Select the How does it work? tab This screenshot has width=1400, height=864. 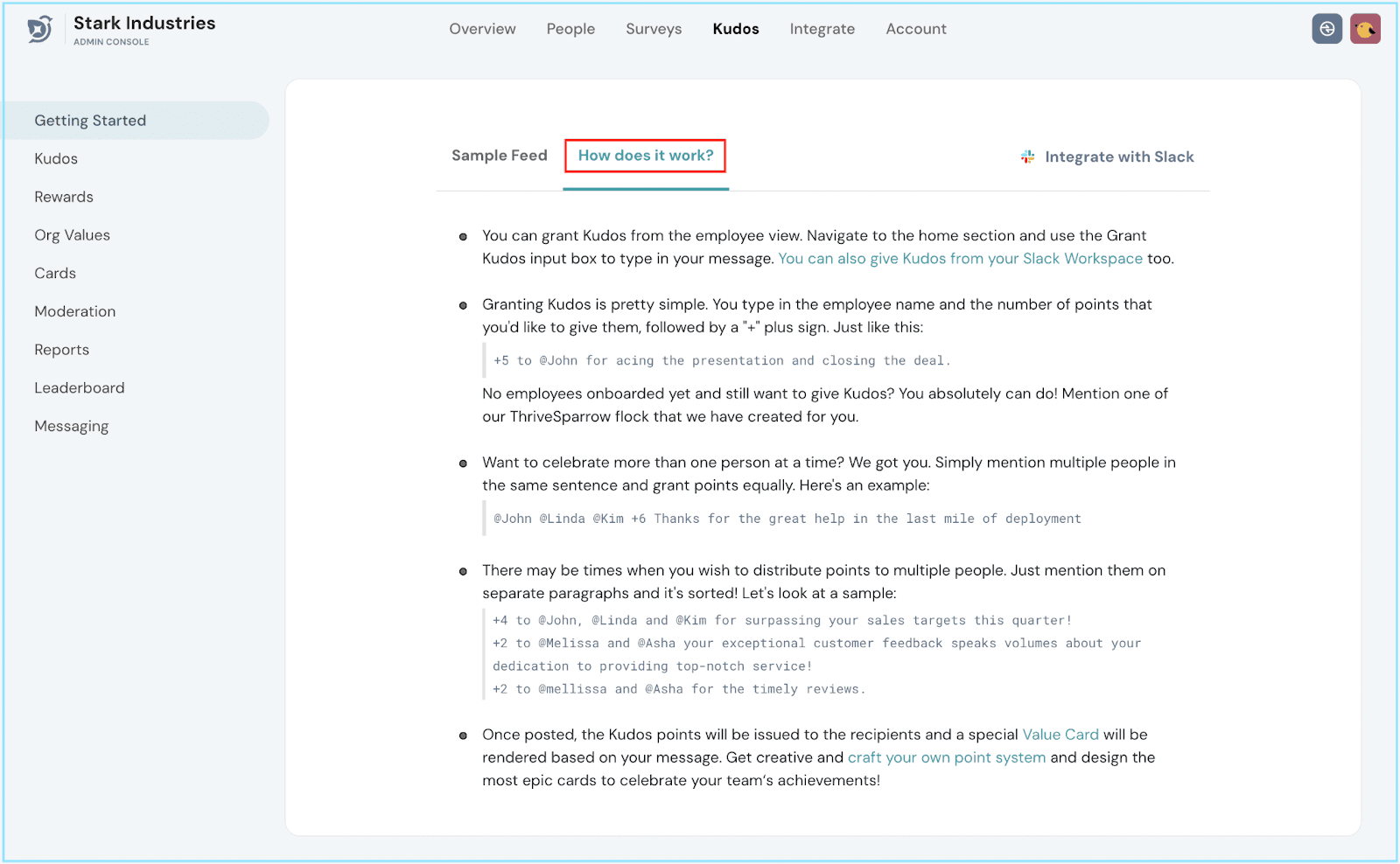click(646, 156)
